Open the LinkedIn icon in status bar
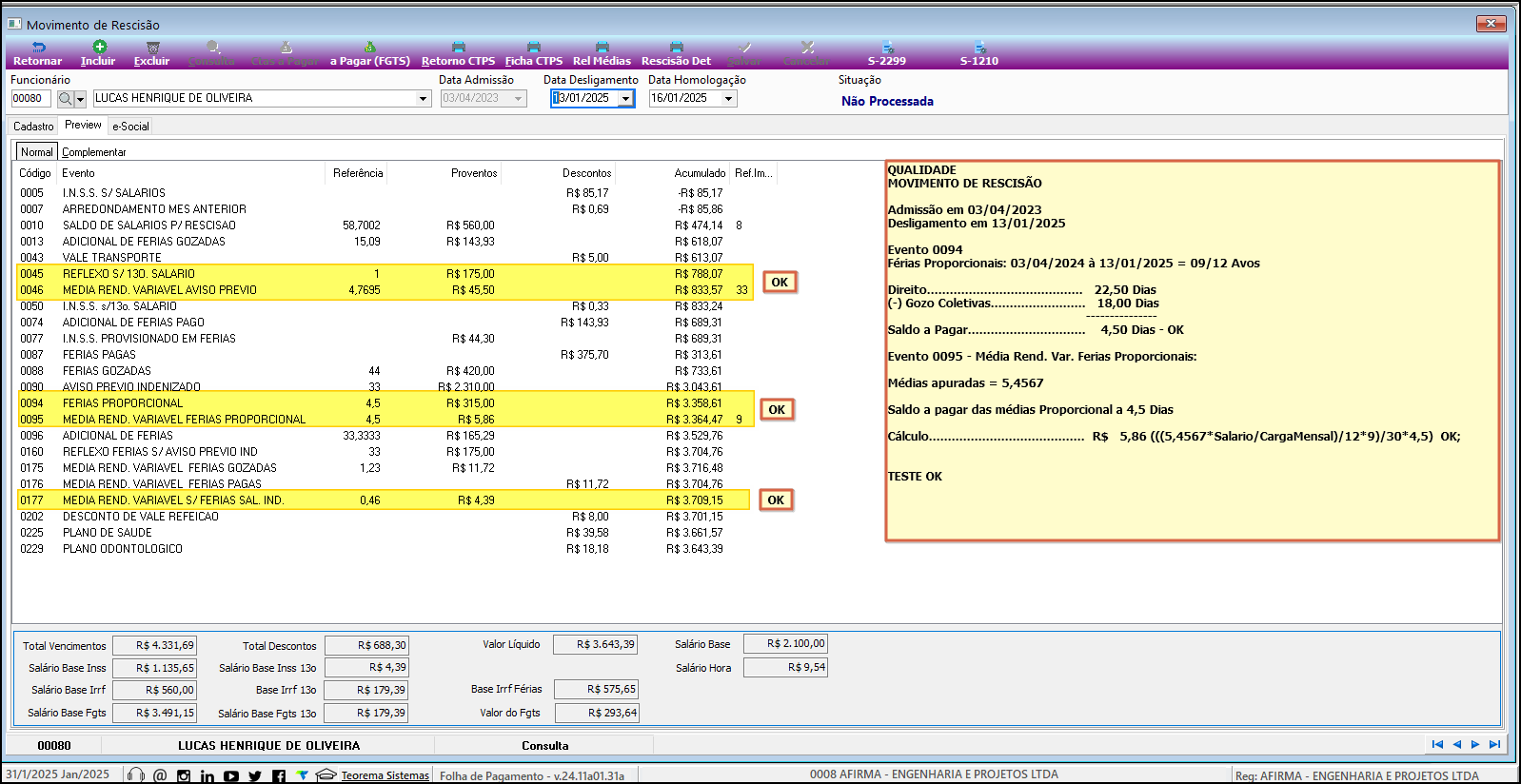The width and height of the screenshot is (1521, 784). (x=207, y=775)
